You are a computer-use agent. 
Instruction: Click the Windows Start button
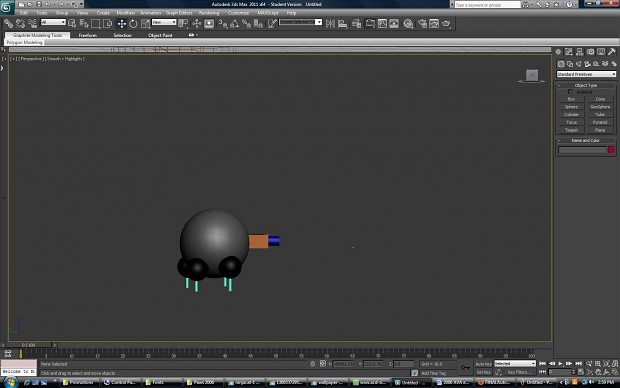tap(10, 382)
